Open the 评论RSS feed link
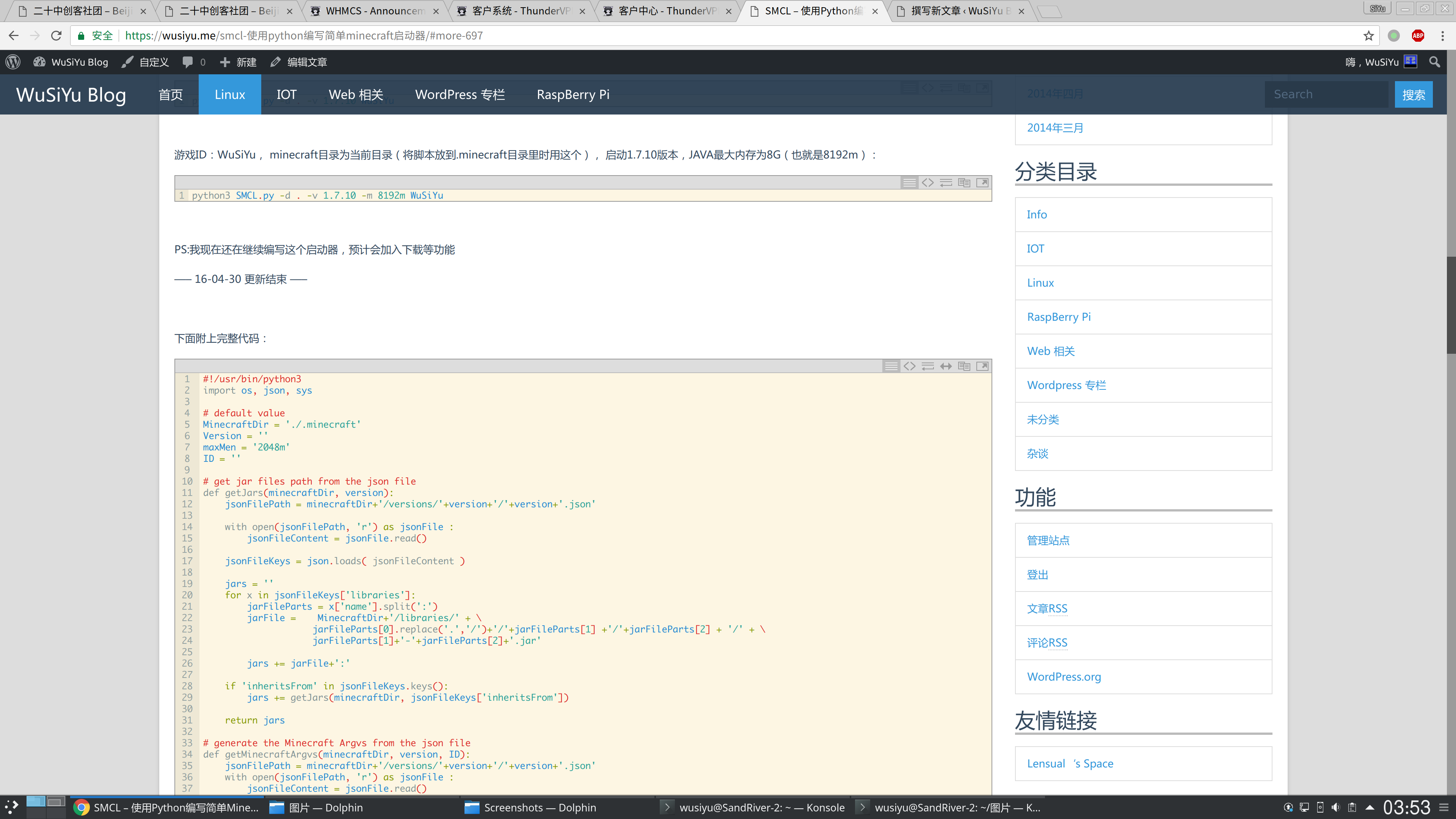 click(1047, 643)
